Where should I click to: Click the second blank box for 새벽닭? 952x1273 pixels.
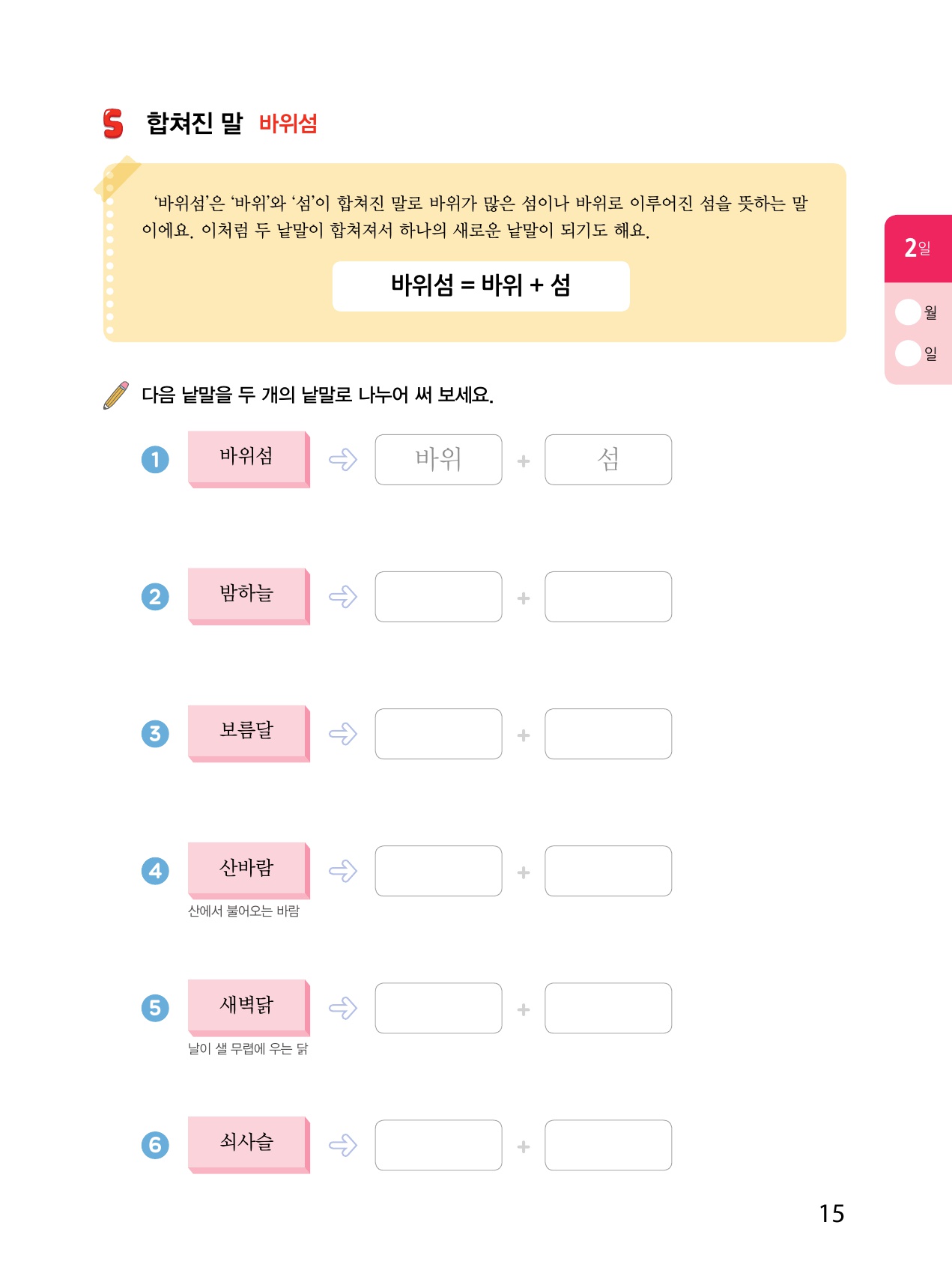pyautogui.click(x=608, y=1008)
